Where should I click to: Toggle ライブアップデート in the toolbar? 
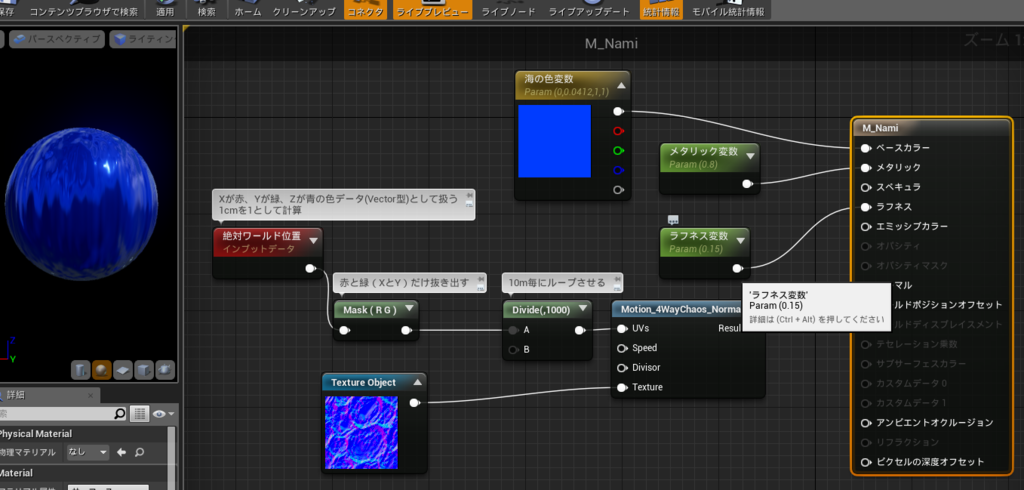point(589,9)
